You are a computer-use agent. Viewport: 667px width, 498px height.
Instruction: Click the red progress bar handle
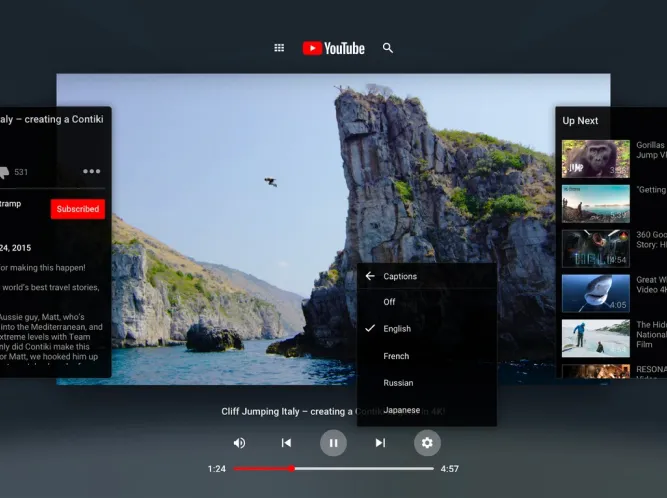[x=291, y=469]
